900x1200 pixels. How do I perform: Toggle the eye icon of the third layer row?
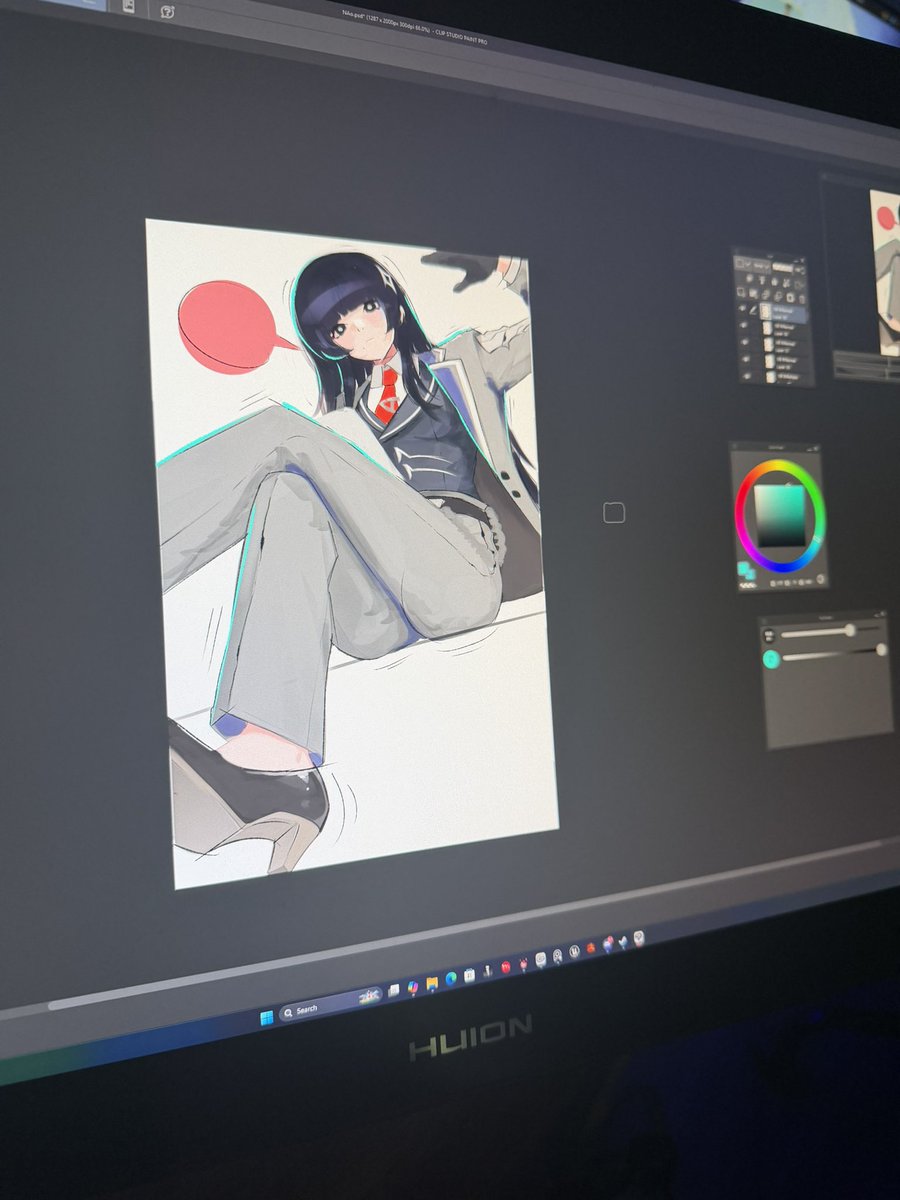(x=745, y=342)
